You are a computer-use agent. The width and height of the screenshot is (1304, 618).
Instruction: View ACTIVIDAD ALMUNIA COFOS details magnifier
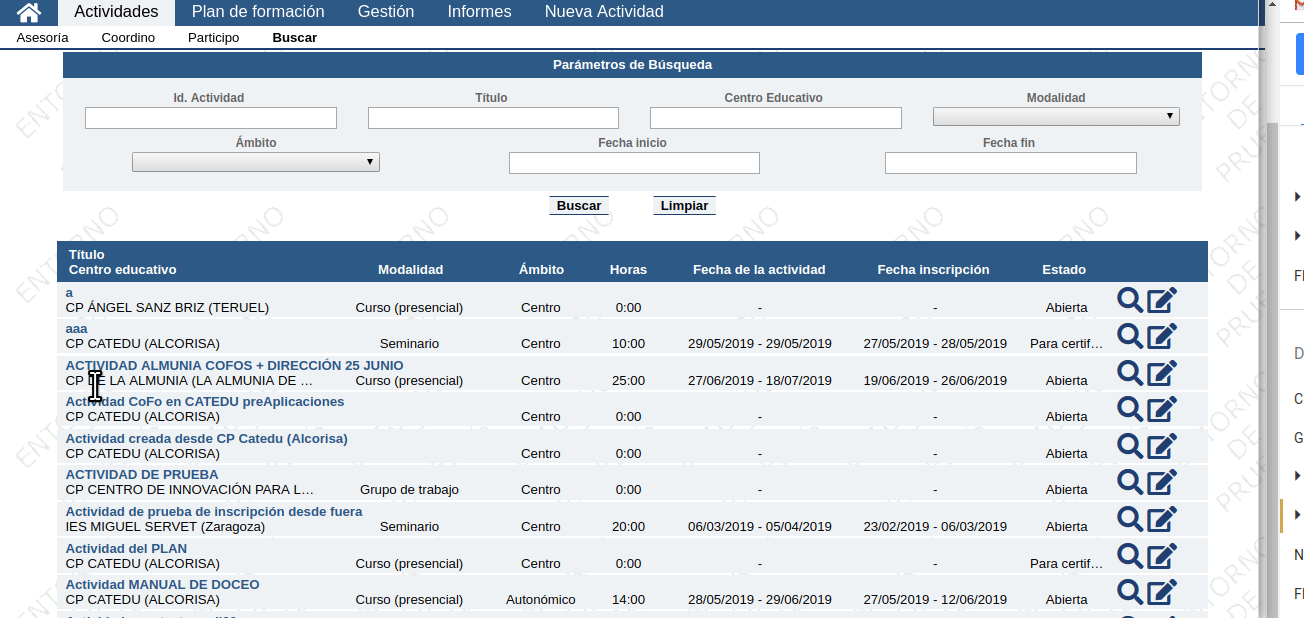pos(1130,372)
